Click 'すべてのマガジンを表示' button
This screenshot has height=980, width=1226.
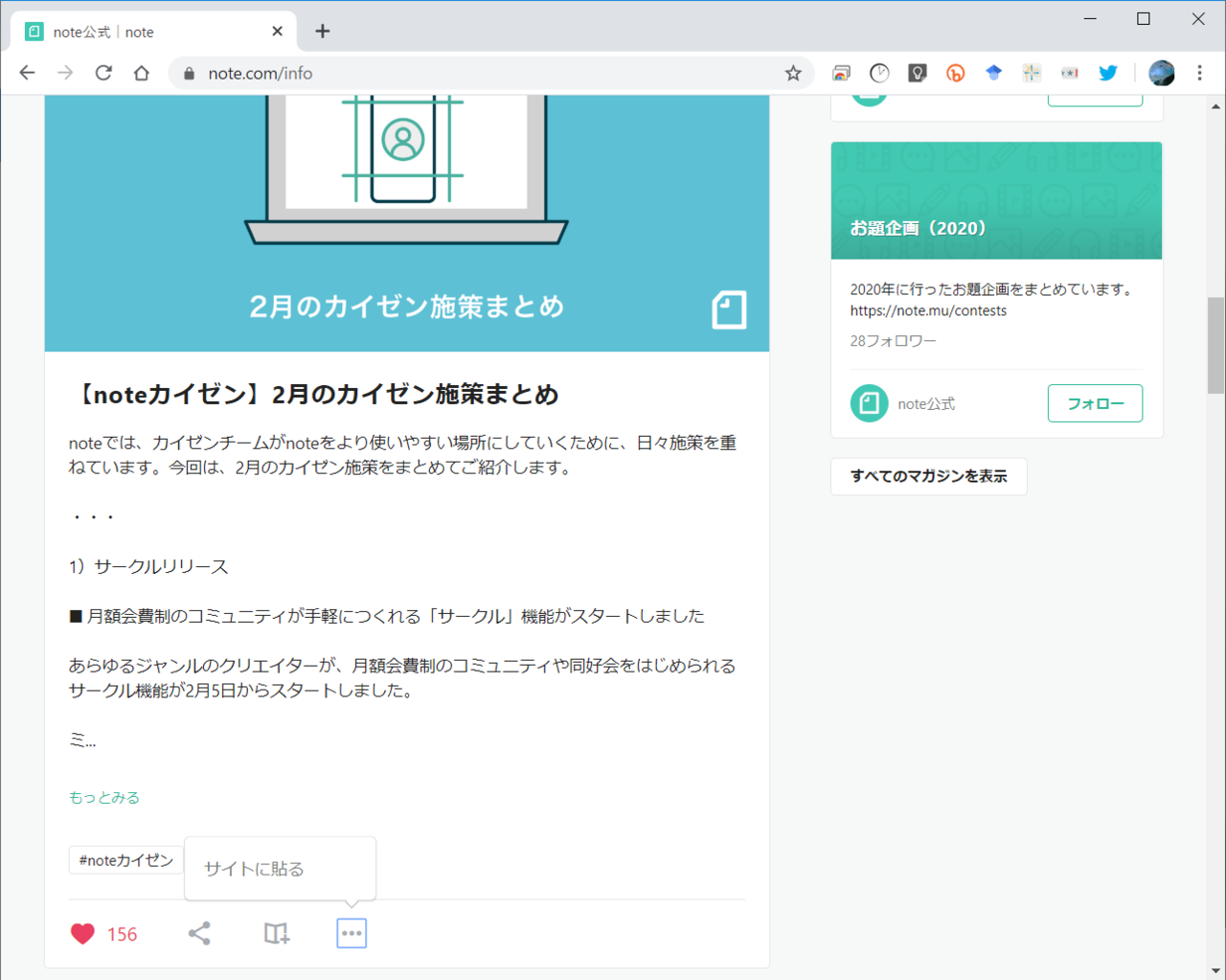pos(929,476)
